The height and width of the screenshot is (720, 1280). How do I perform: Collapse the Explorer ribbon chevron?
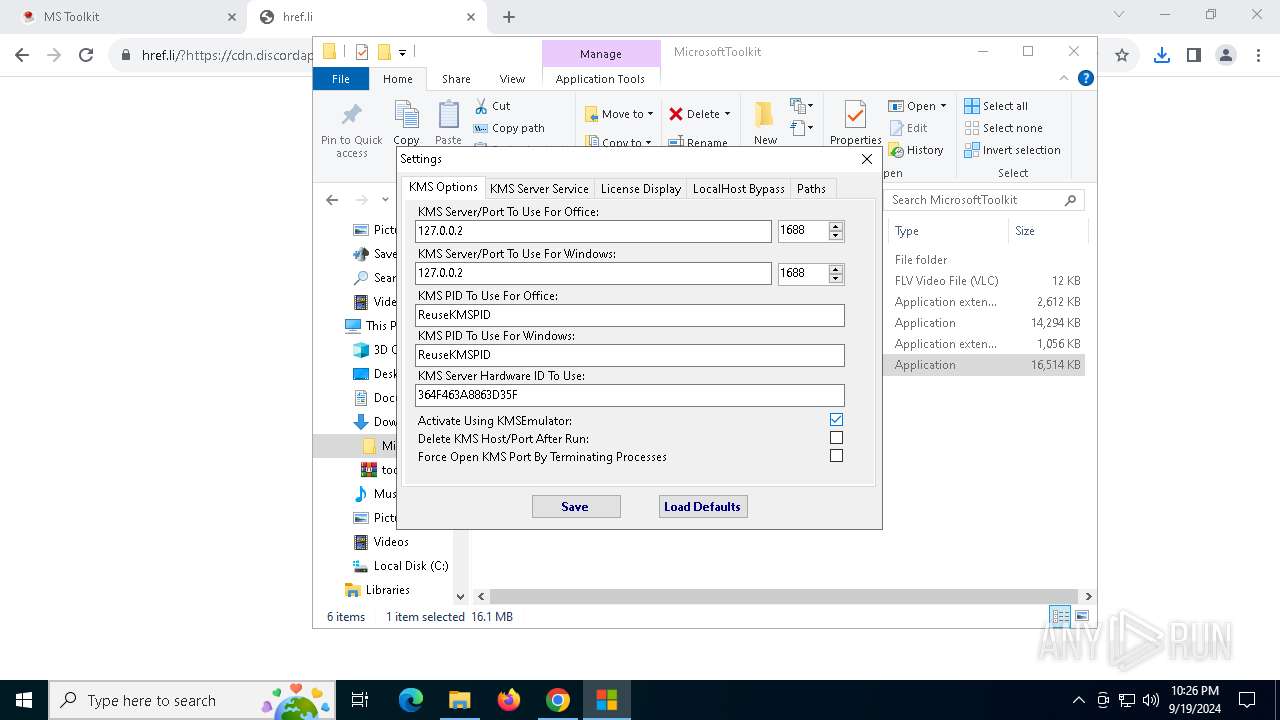coord(1065,78)
